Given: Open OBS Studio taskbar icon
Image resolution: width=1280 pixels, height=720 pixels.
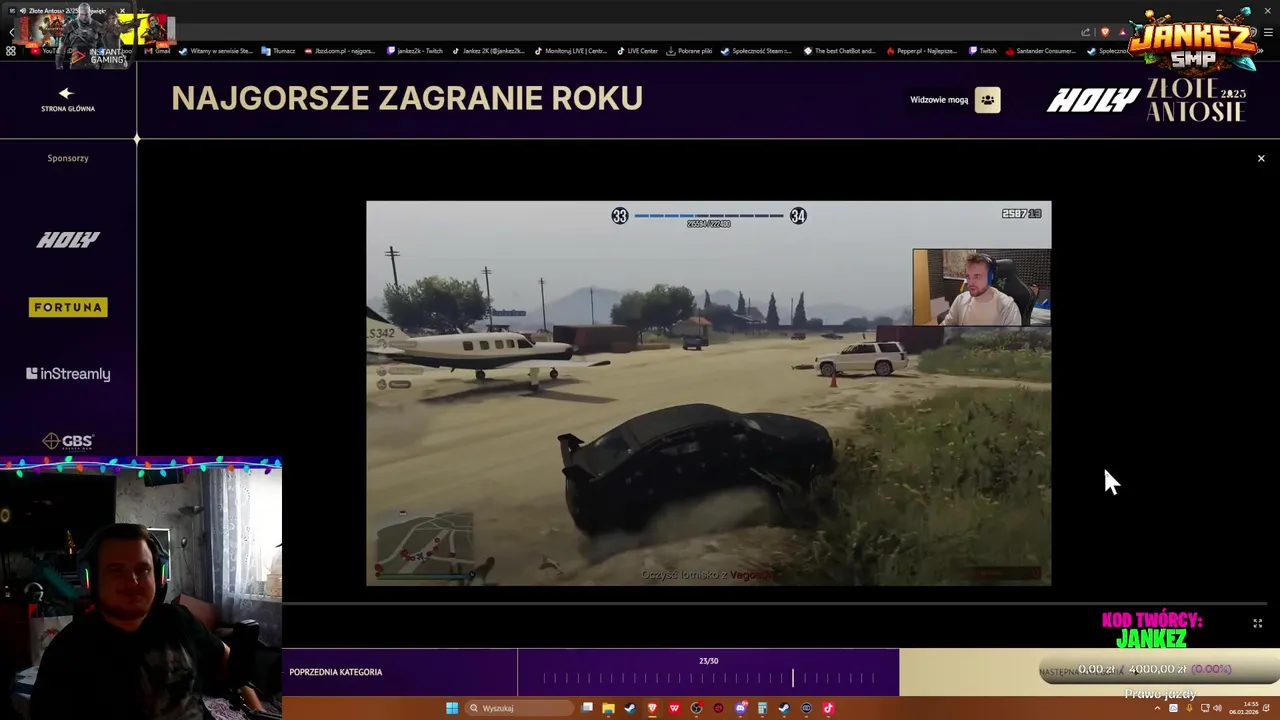Looking at the screenshot, I should coord(696,708).
